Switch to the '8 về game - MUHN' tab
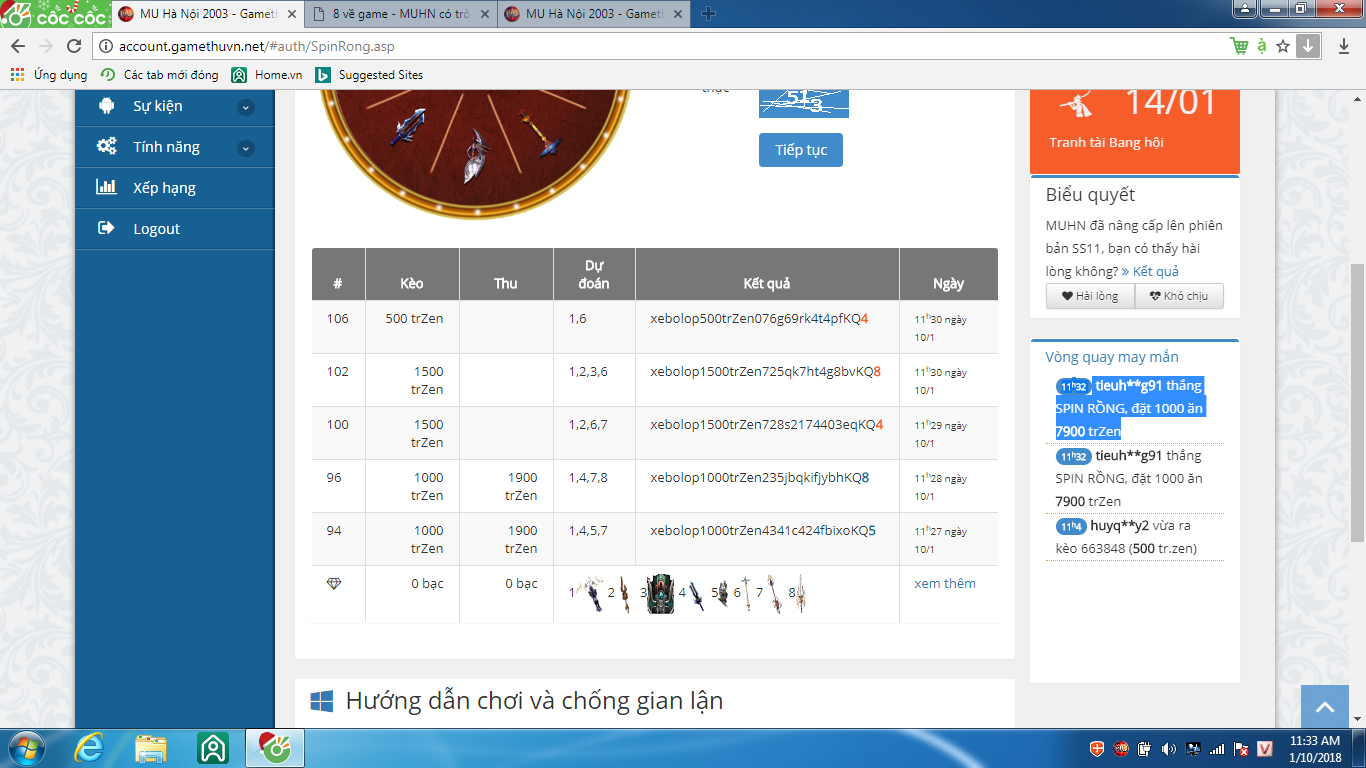This screenshot has height=768, width=1366. 398,14
